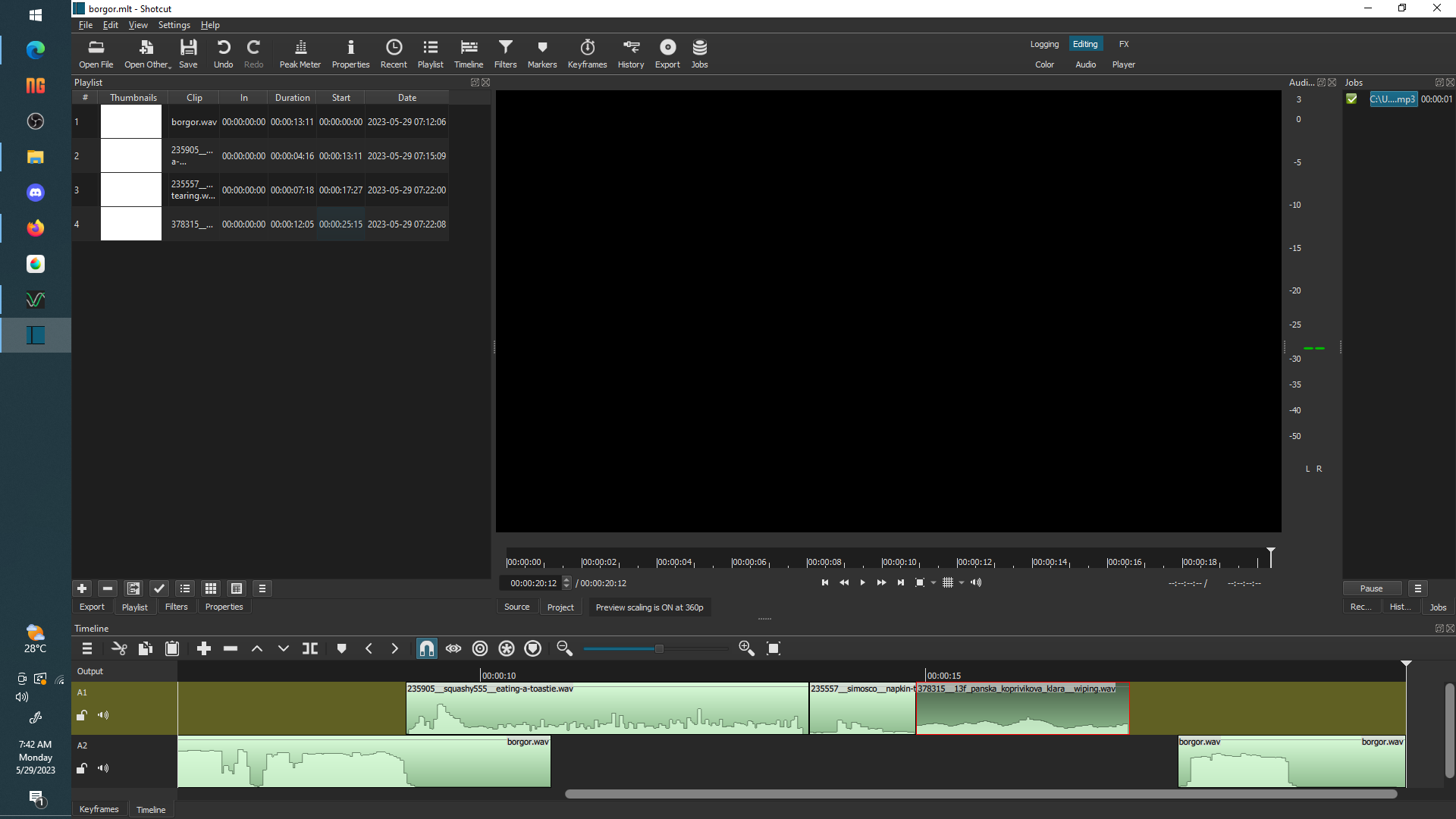Select the Keyframes bottom tab

[x=99, y=809]
